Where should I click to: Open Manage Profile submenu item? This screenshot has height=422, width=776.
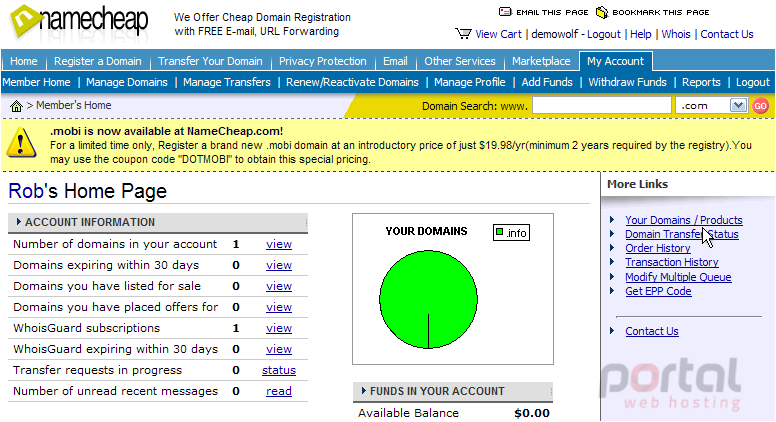tap(470, 82)
